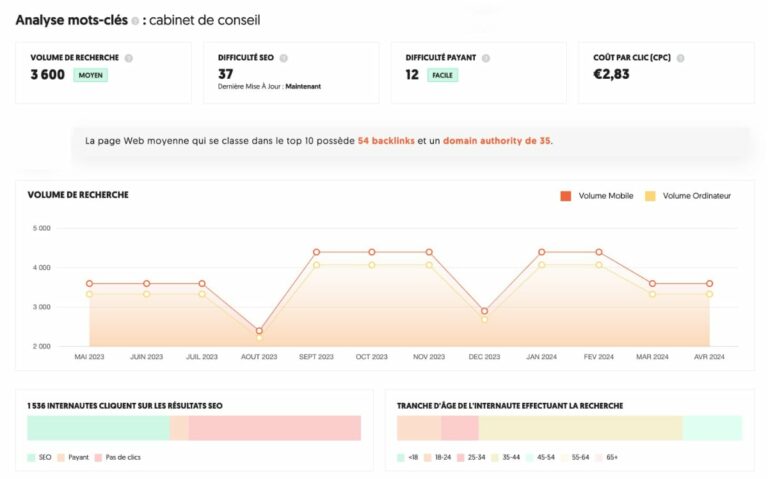Click the MOYEN badge

coord(91,75)
